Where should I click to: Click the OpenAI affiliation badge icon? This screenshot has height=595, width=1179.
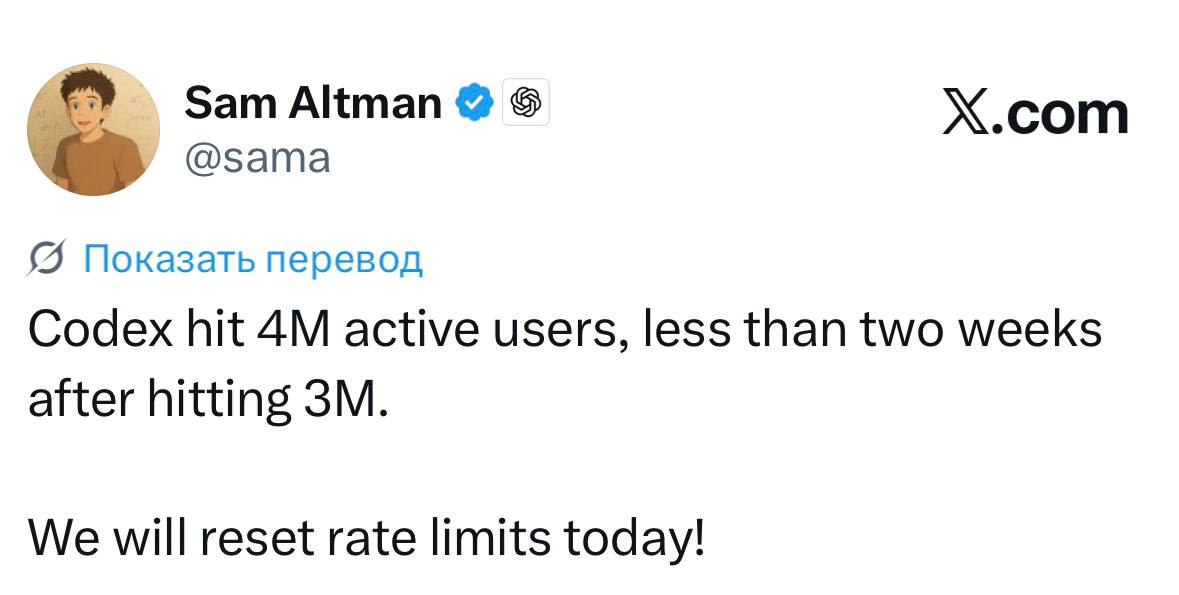pyautogui.click(x=526, y=101)
